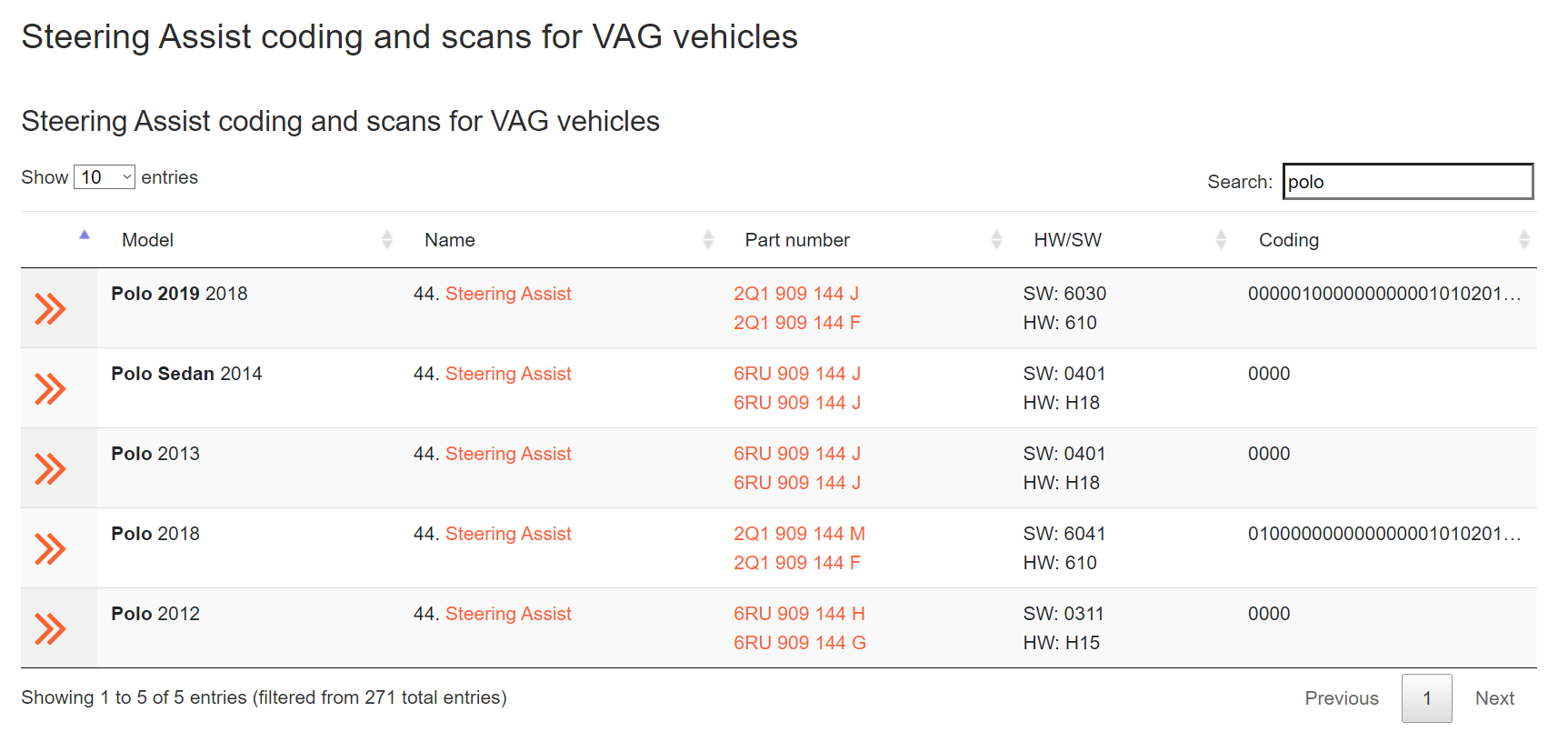Sort table by Name column header

[x=450, y=240]
